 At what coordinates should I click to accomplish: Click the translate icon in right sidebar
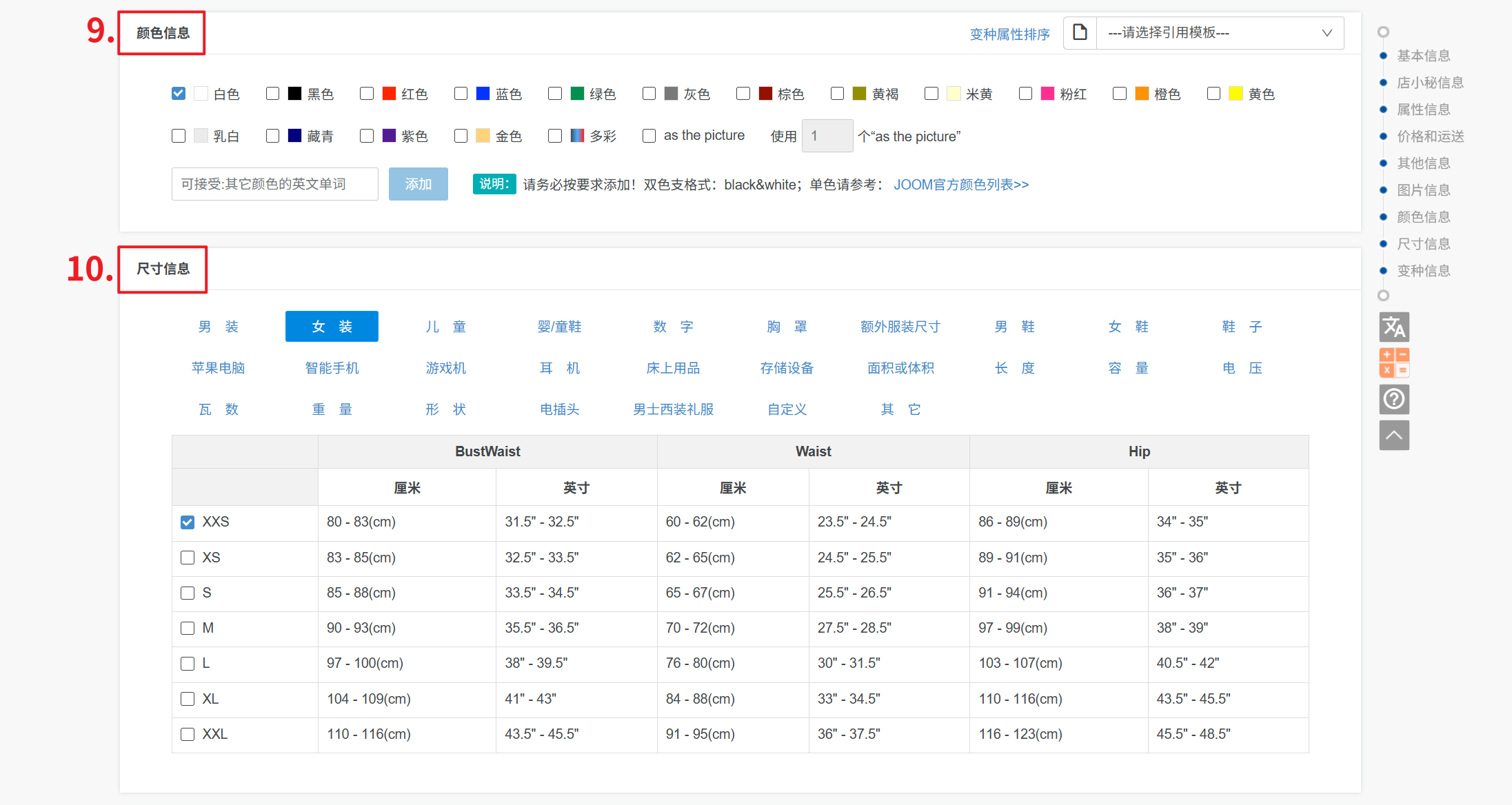1393,327
